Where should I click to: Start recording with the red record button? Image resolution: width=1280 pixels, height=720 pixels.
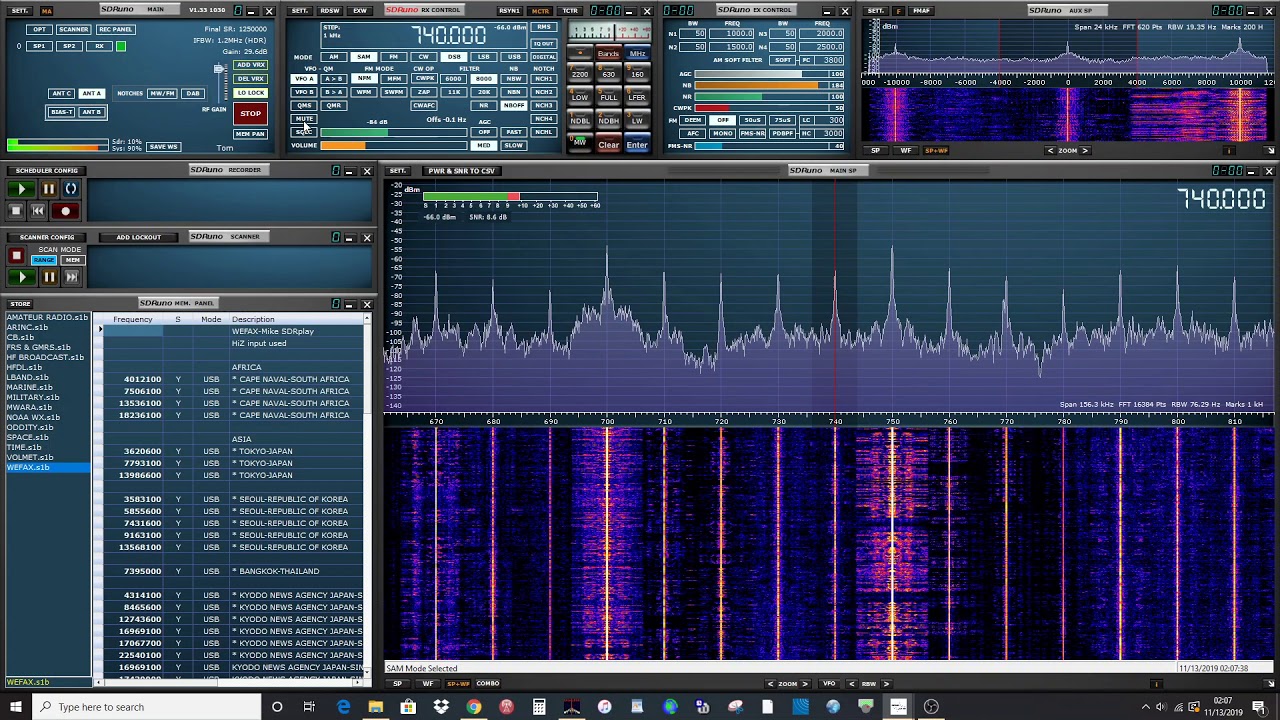[66, 211]
